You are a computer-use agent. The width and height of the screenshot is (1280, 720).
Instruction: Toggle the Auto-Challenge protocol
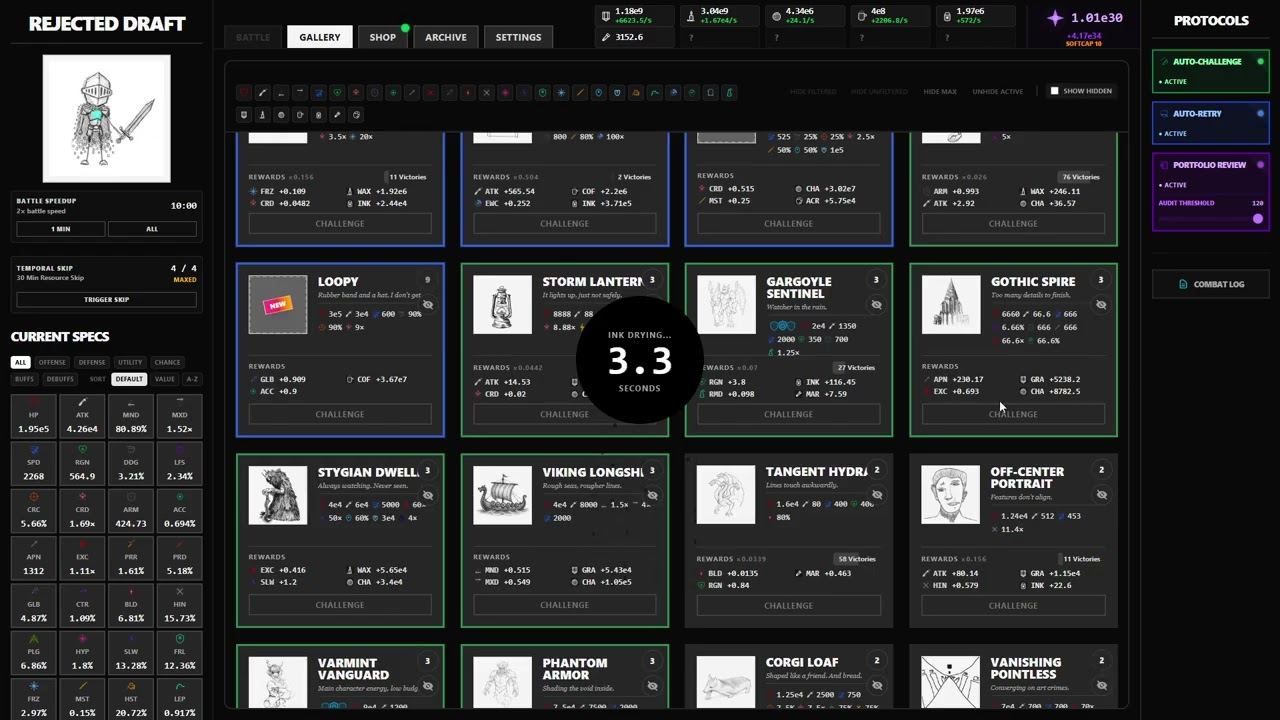click(1210, 72)
